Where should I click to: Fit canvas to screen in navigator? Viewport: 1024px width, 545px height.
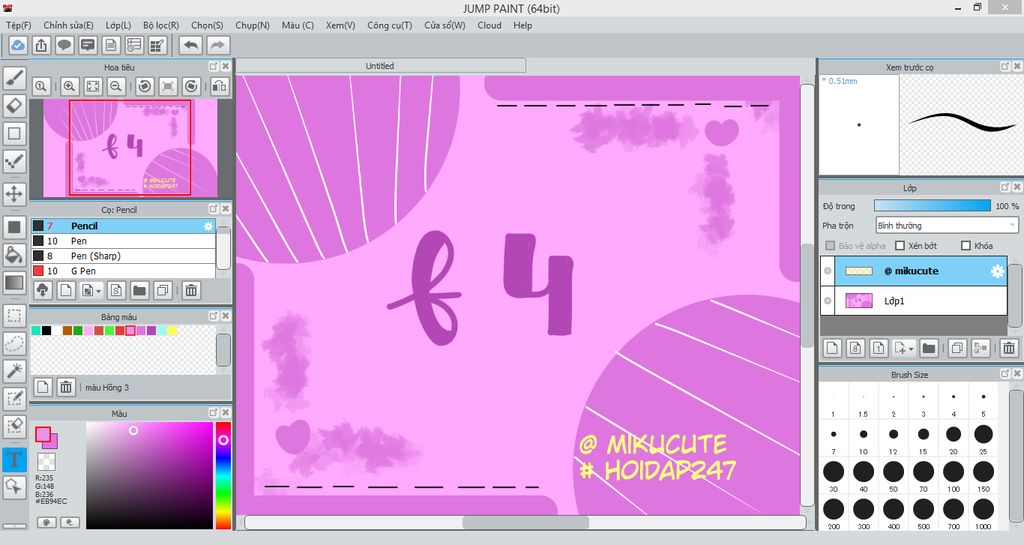93,86
